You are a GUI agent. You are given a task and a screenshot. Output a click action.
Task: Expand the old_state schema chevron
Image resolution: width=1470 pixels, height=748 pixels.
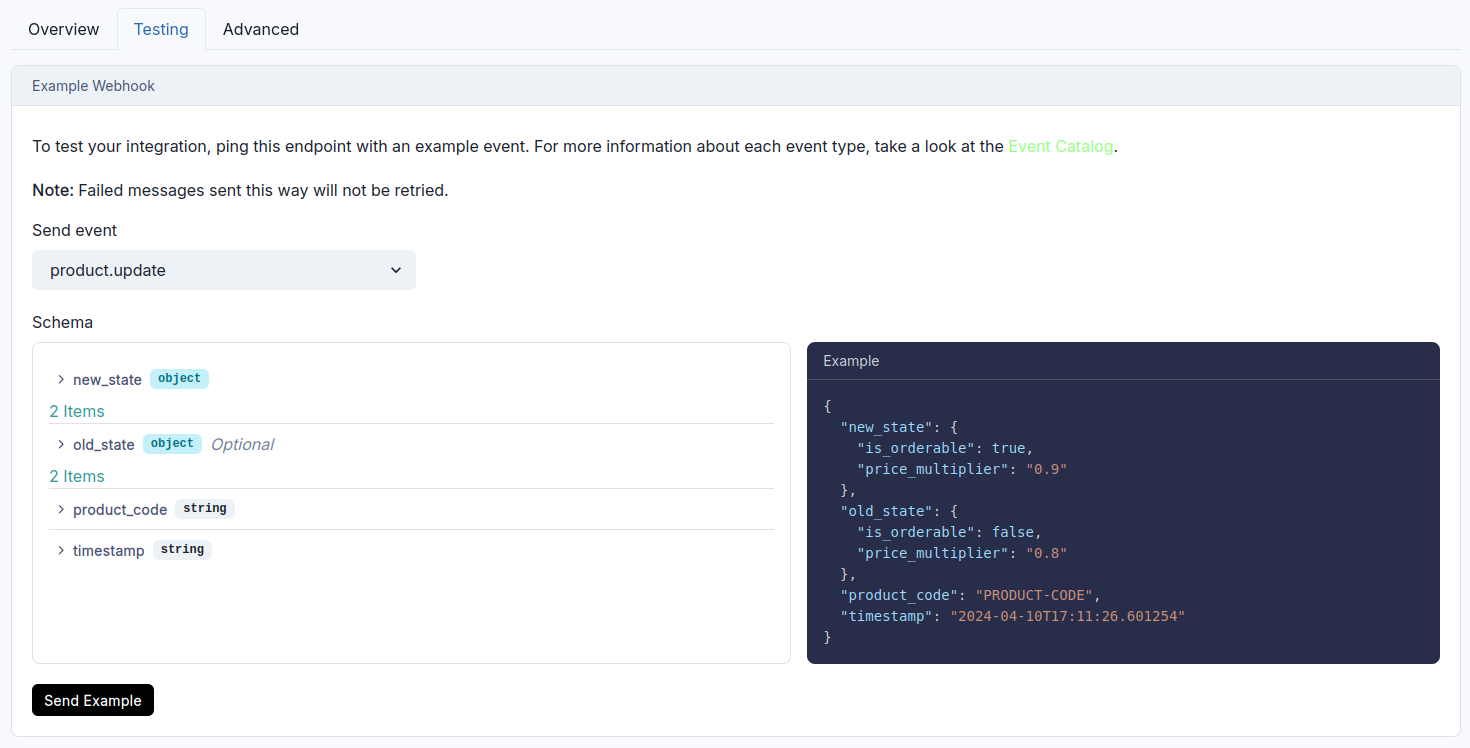pyautogui.click(x=61, y=445)
